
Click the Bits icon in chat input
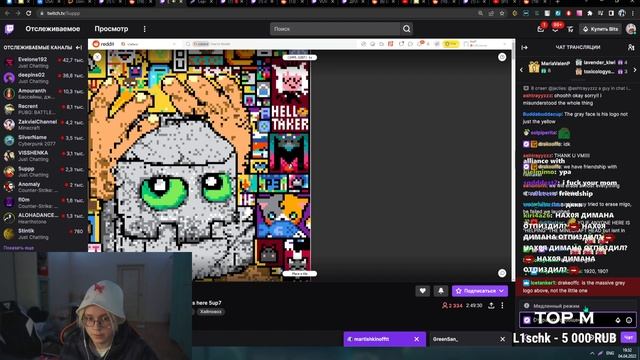click(x=618, y=320)
